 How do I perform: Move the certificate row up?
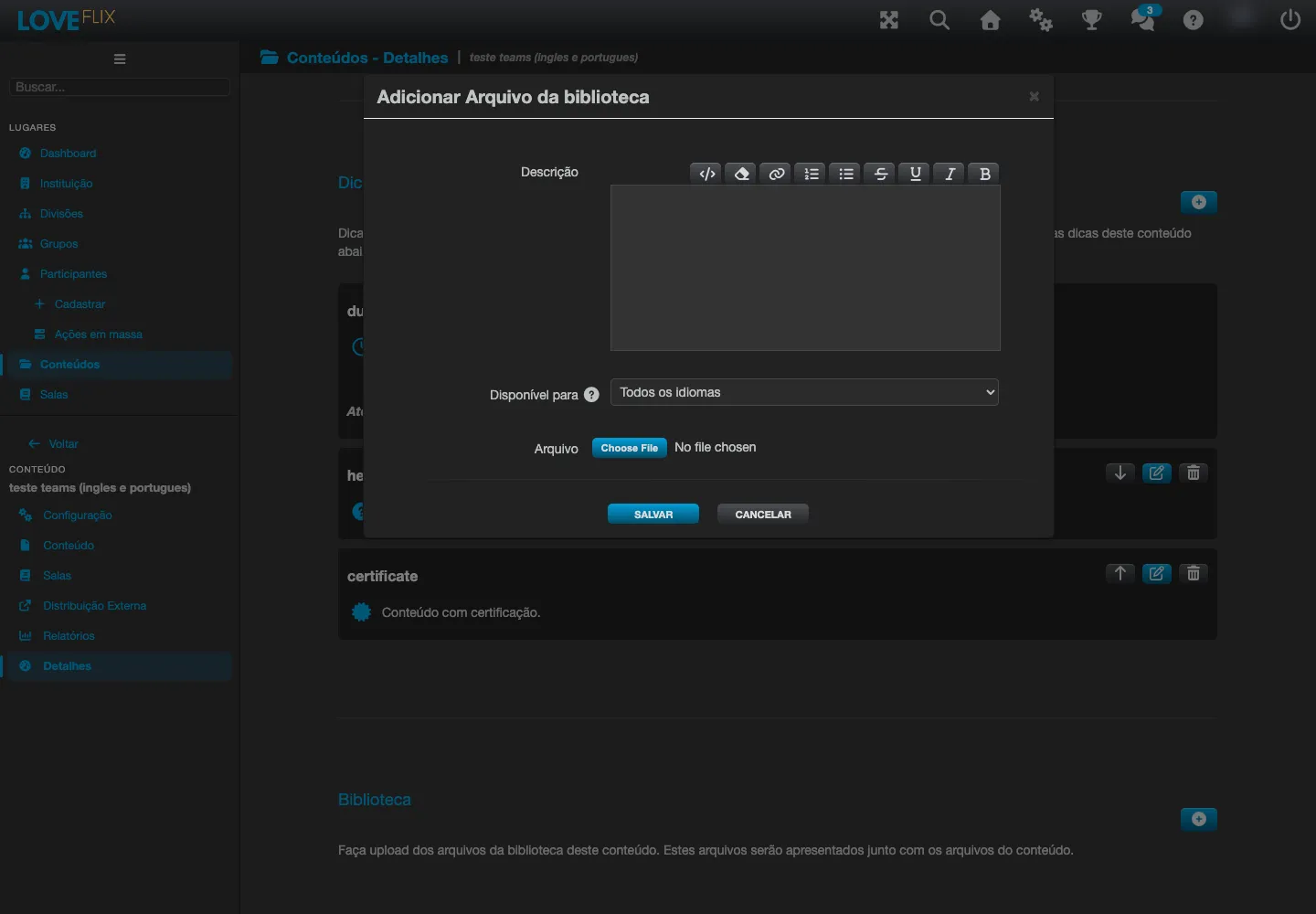click(1120, 573)
